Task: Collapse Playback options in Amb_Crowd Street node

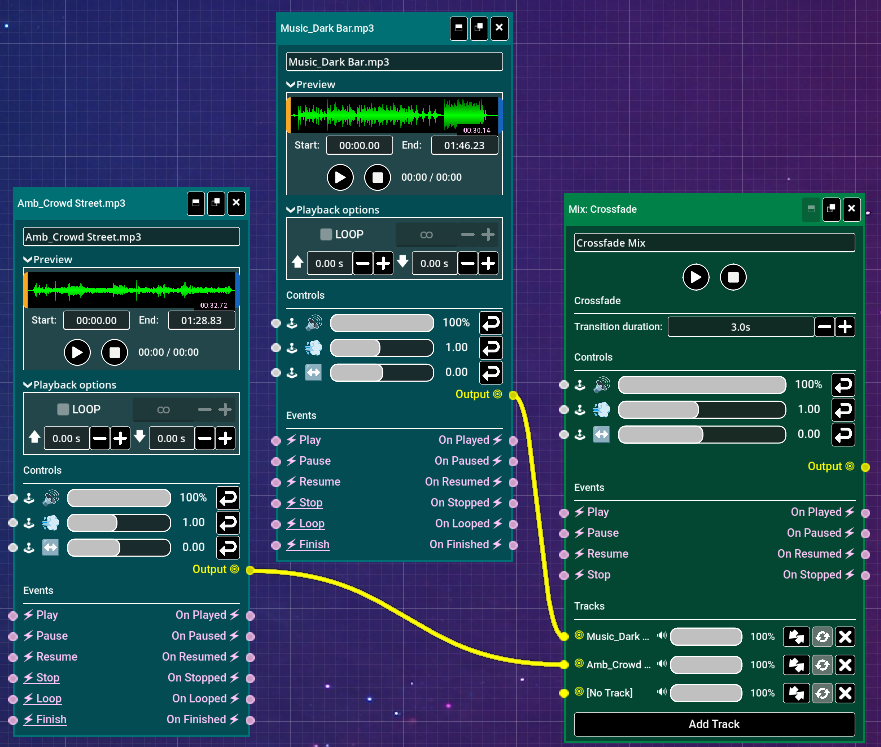Action: coord(28,385)
